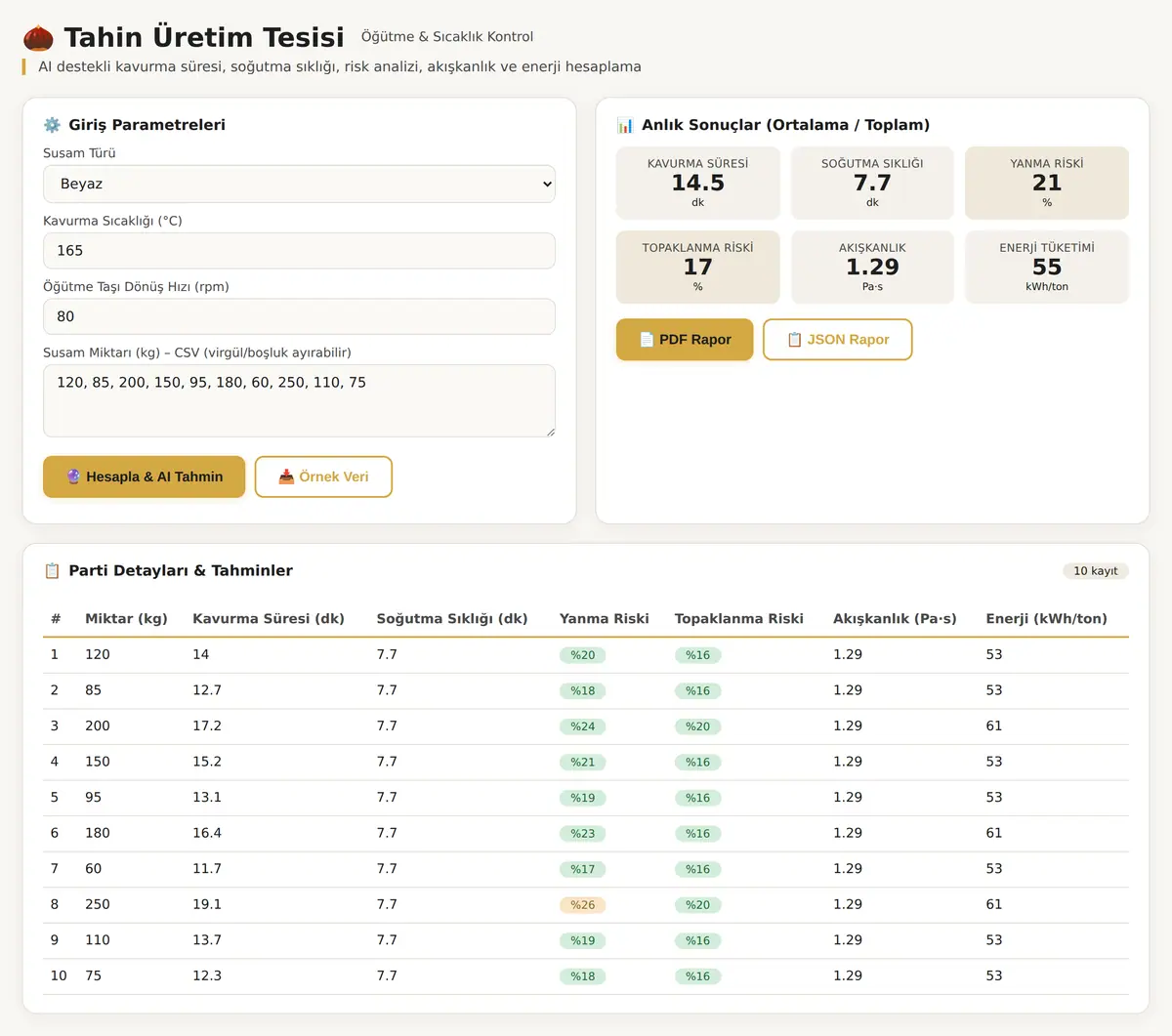Click the Akışkanlık (Pa·s) column header
This screenshot has height=1036, width=1172.
[x=895, y=619]
